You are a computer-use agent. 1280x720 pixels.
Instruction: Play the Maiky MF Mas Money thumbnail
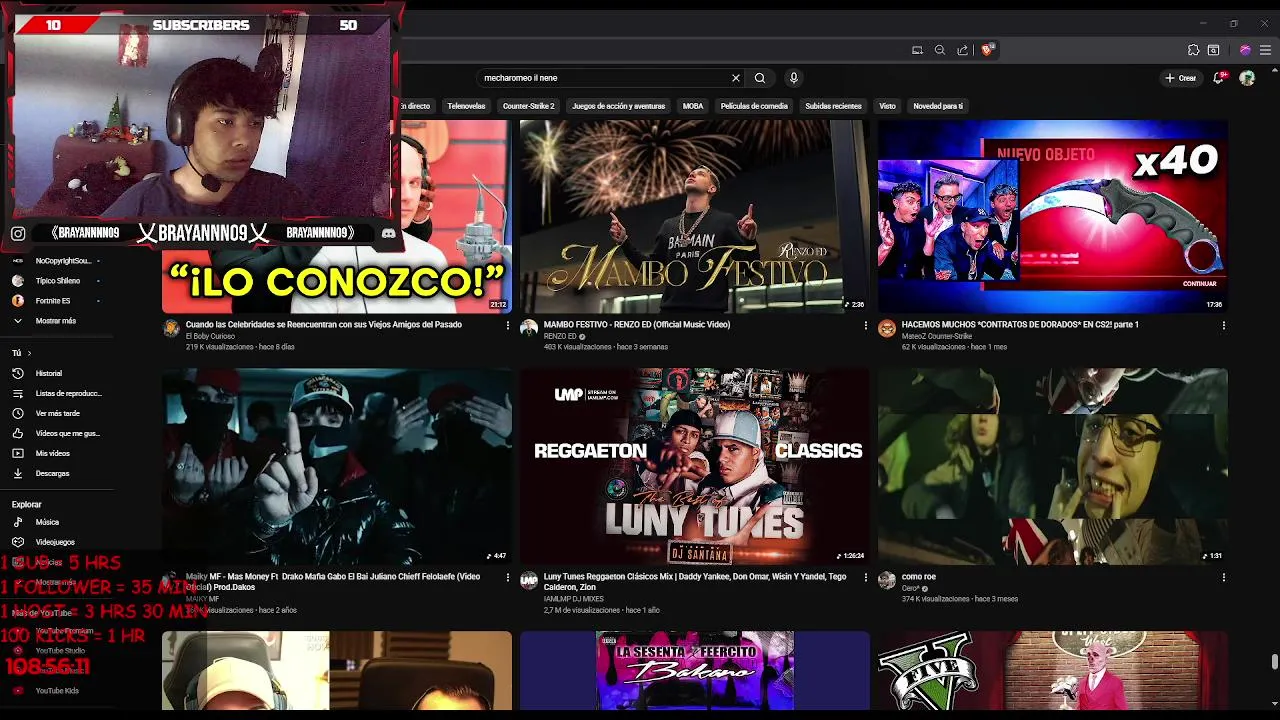click(x=336, y=467)
